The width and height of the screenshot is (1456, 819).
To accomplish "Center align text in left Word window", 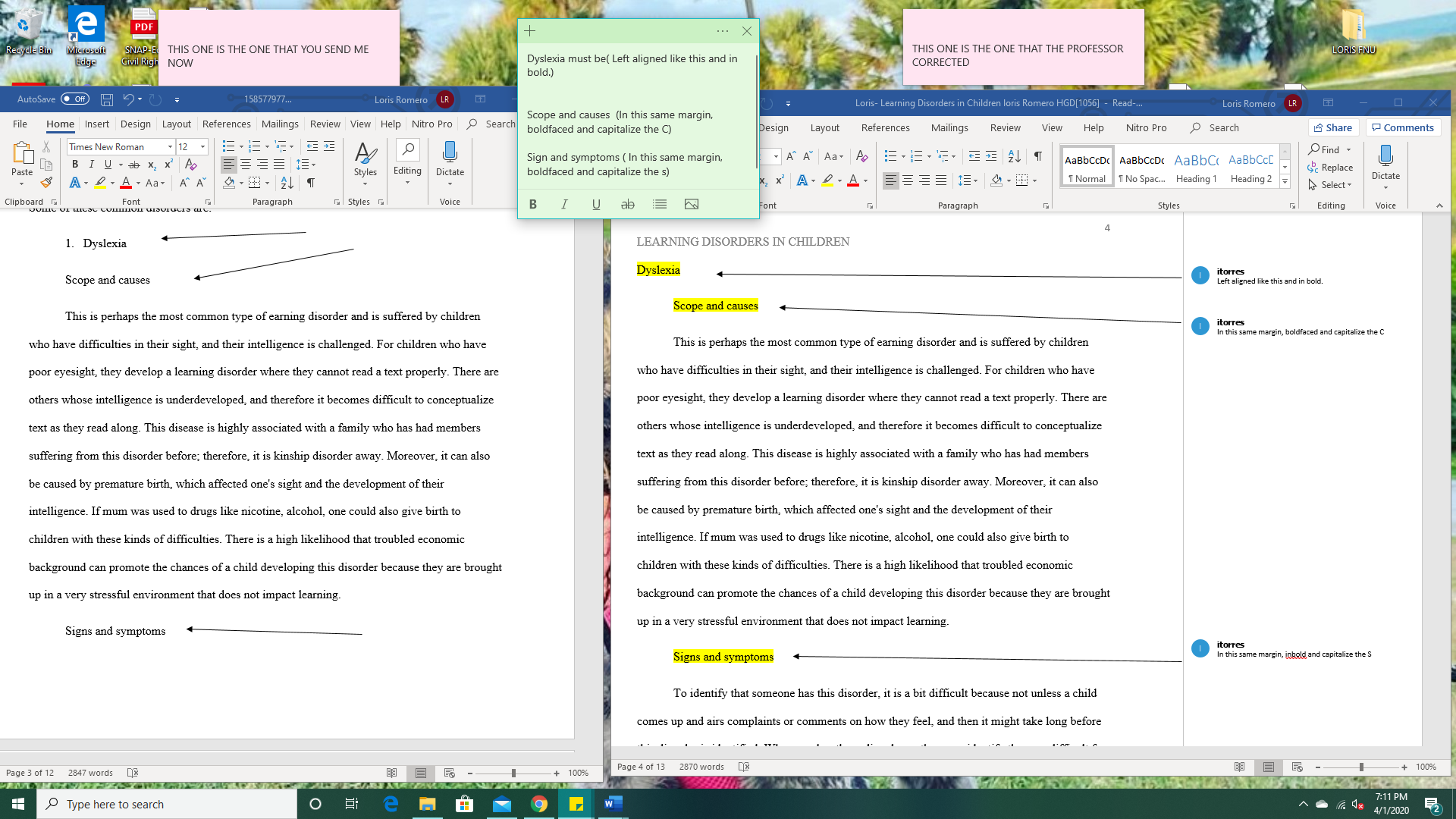I will tap(246, 165).
